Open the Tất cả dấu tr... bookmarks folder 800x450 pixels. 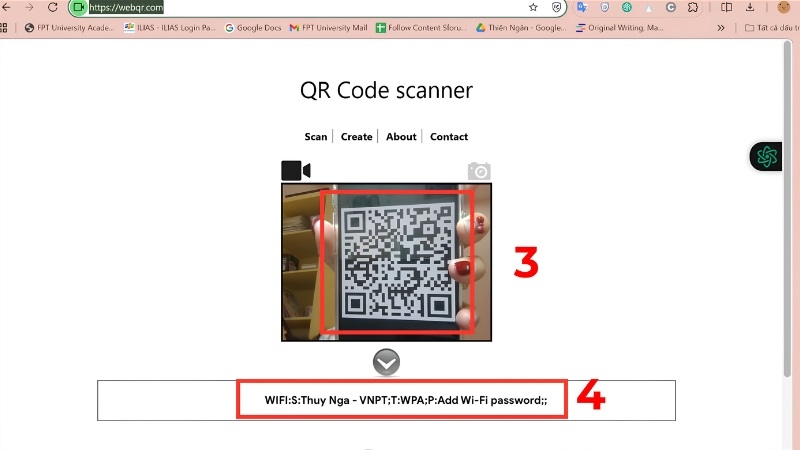(772, 28)
